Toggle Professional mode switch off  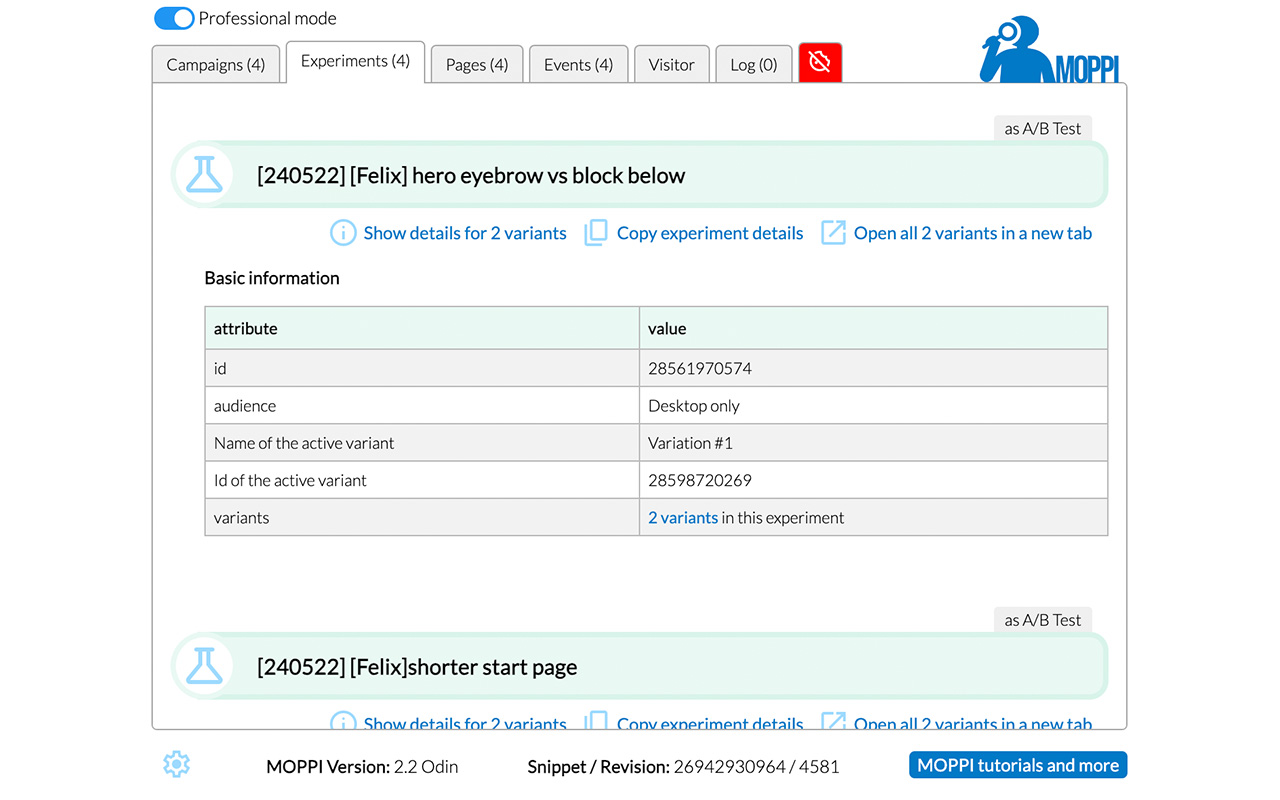(174, 18)
